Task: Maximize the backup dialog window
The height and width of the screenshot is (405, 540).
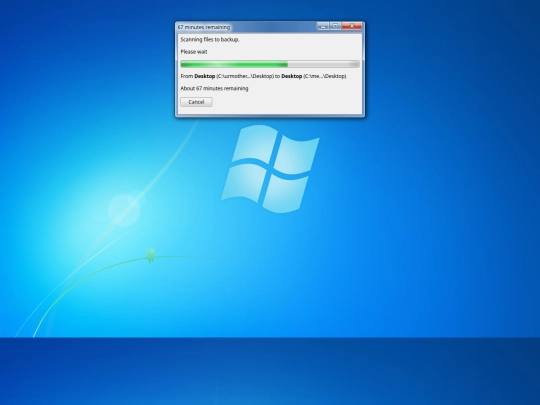Action: (x=335, y=26)
